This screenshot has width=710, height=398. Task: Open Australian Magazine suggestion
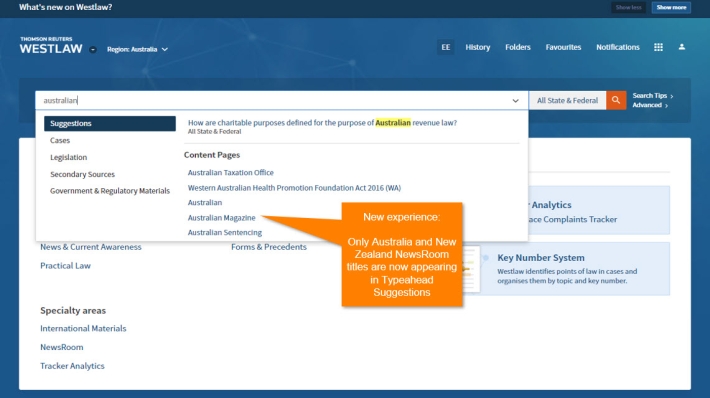point(221,218)
